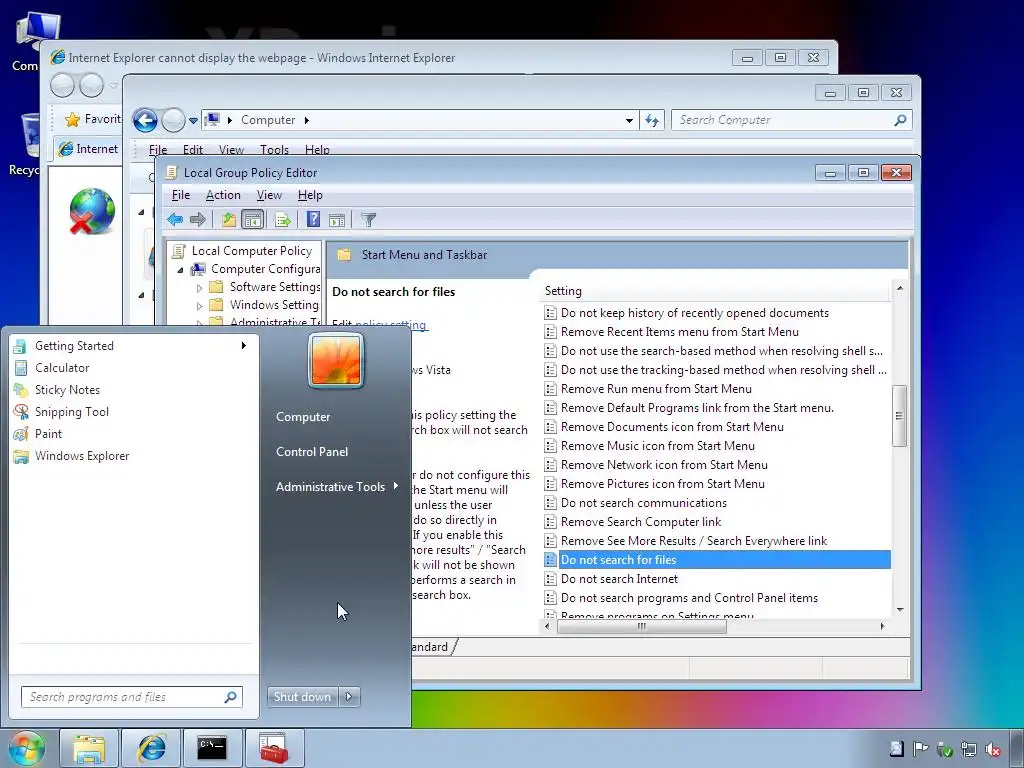Expand Windows Settings tree node

click(200, 306)
